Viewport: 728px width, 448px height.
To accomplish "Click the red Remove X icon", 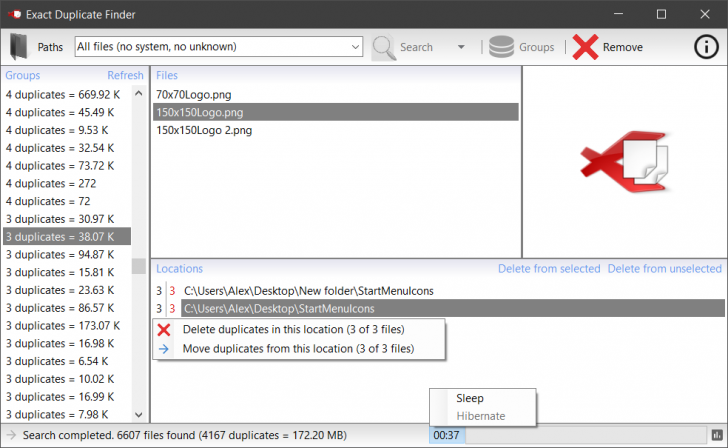I will pyautogui.click(x=585, y=47).
